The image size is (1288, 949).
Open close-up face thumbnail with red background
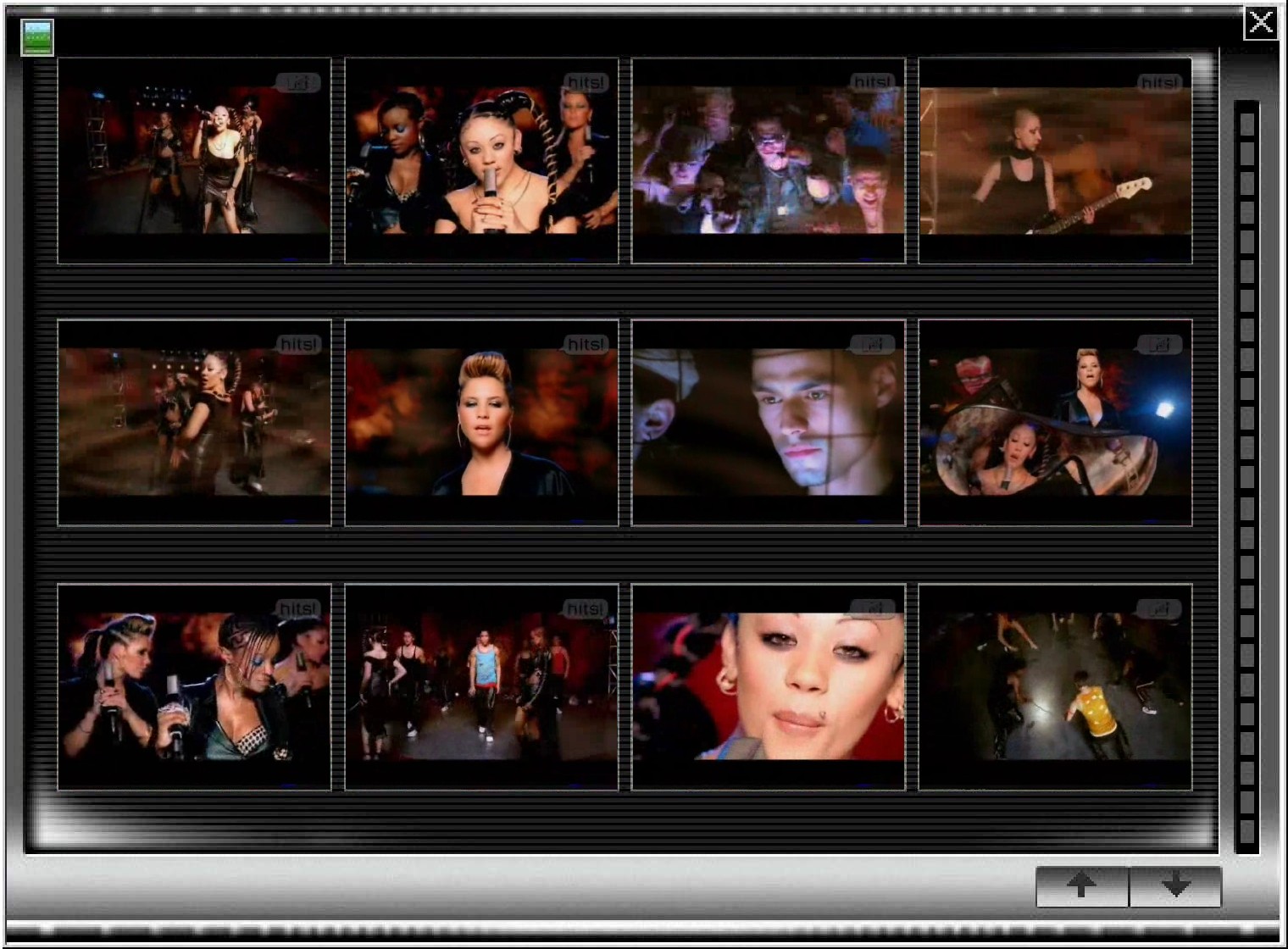tap(769, 687)
